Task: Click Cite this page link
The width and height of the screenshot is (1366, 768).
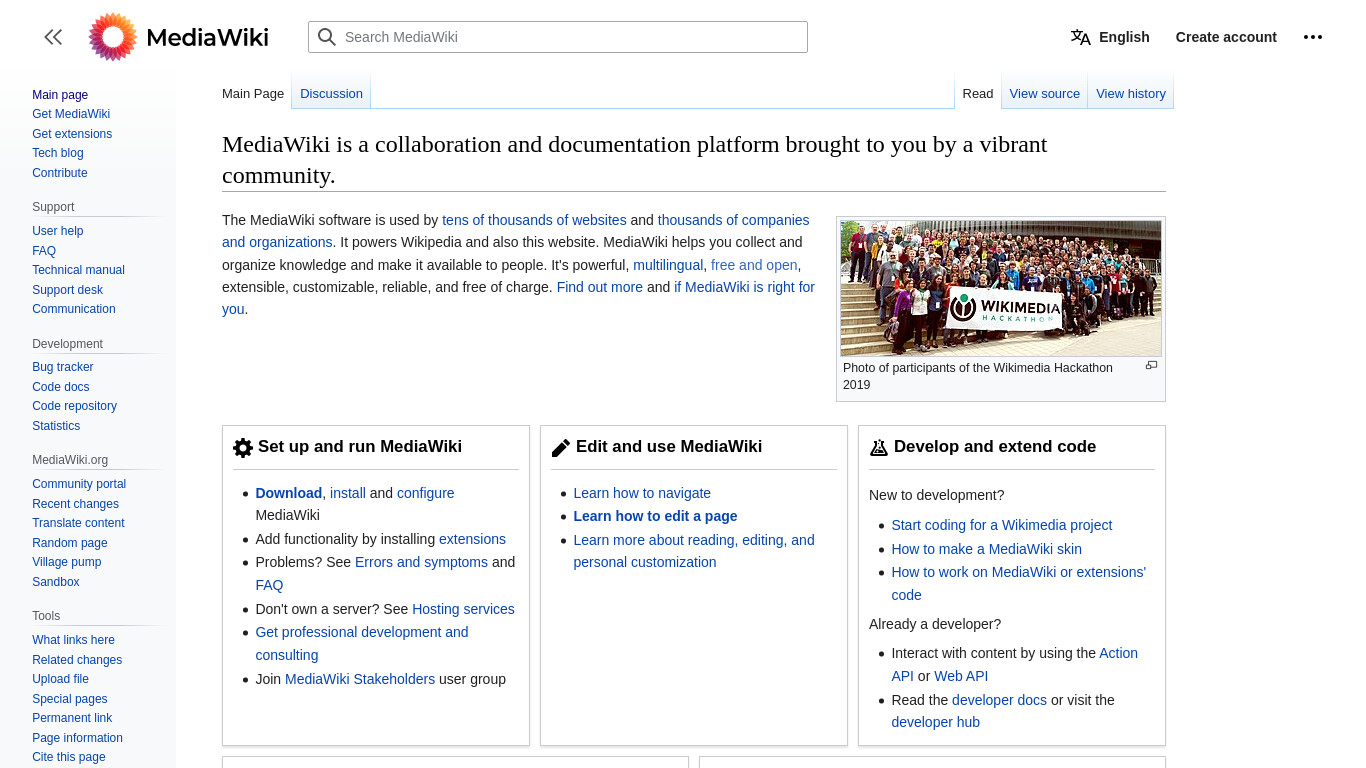Action: 69,757
